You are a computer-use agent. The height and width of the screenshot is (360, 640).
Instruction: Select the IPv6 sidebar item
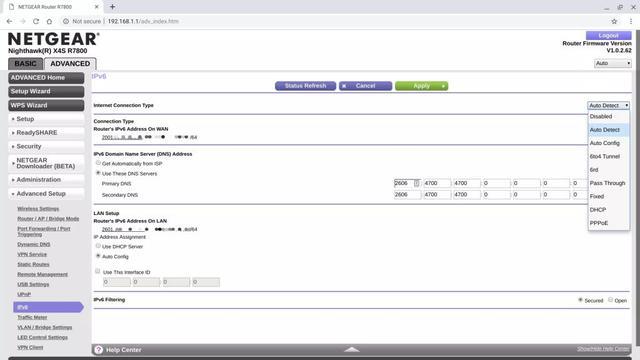tap(48, 307)
